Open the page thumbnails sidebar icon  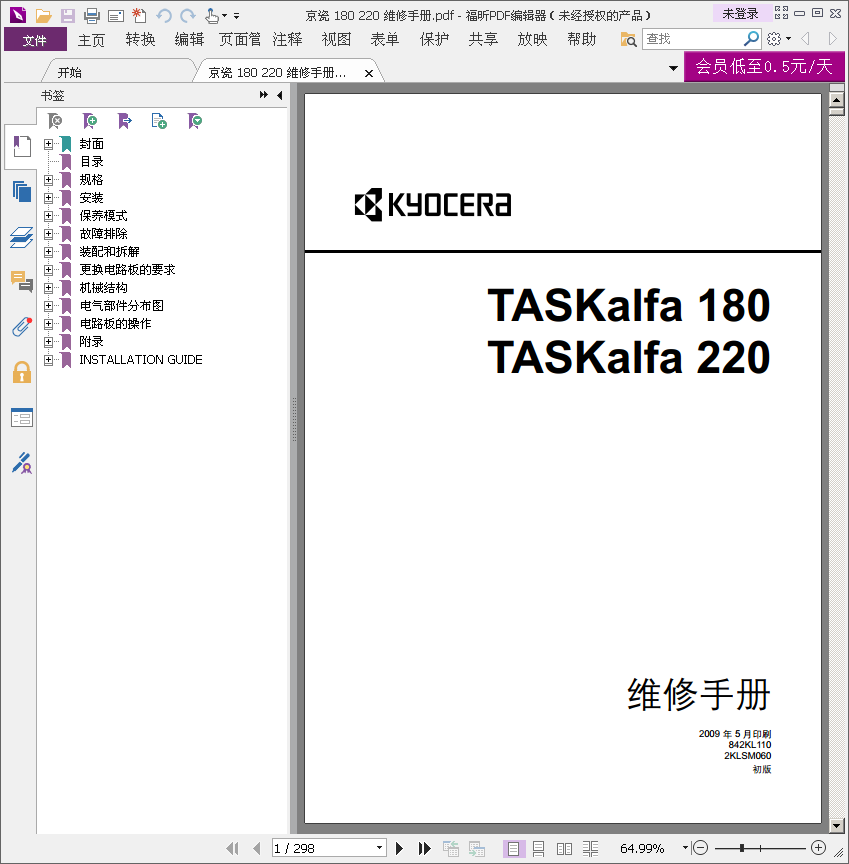pos(21,192)
